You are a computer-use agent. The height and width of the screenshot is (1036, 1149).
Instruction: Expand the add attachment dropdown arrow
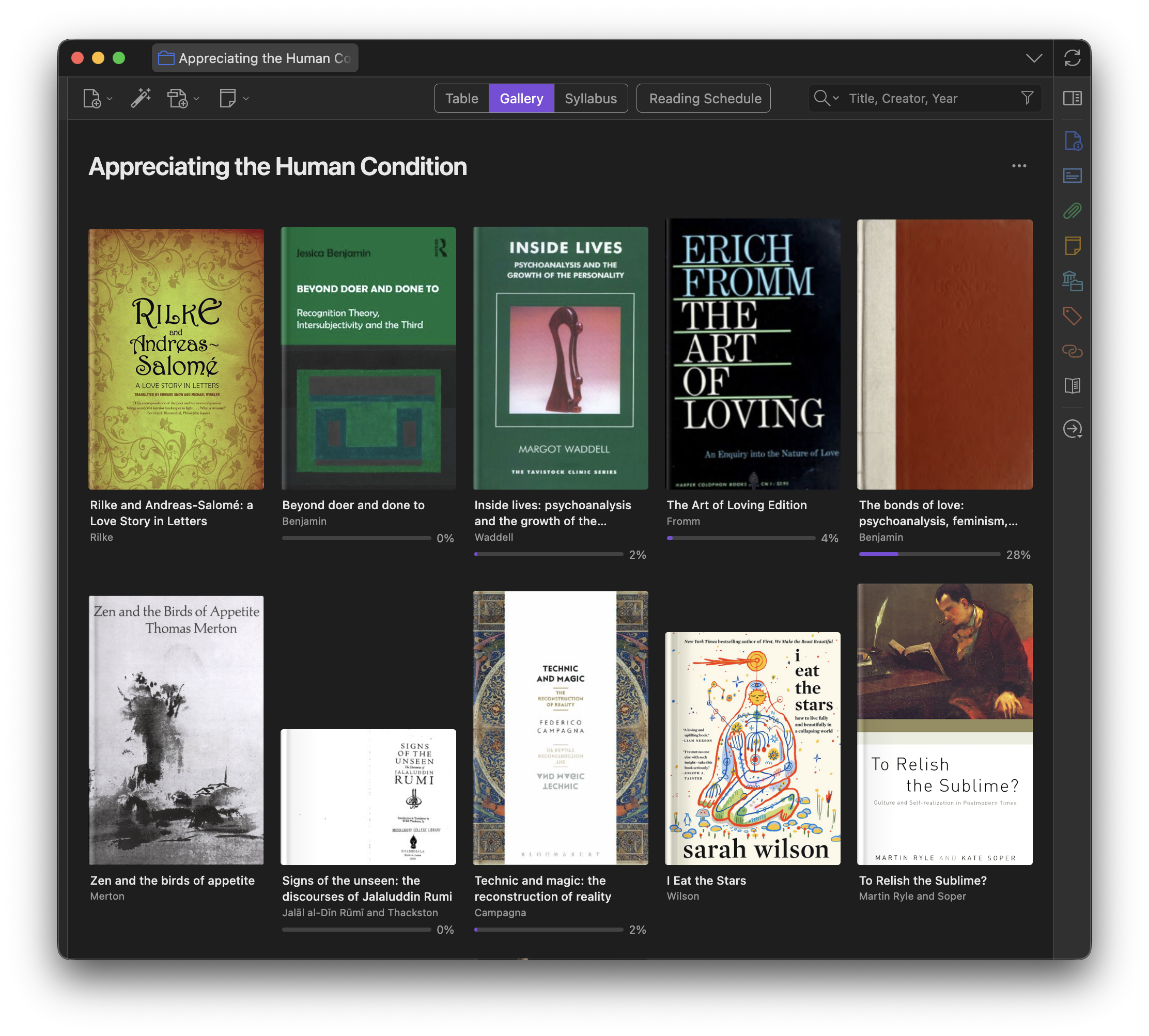point(196,99)
